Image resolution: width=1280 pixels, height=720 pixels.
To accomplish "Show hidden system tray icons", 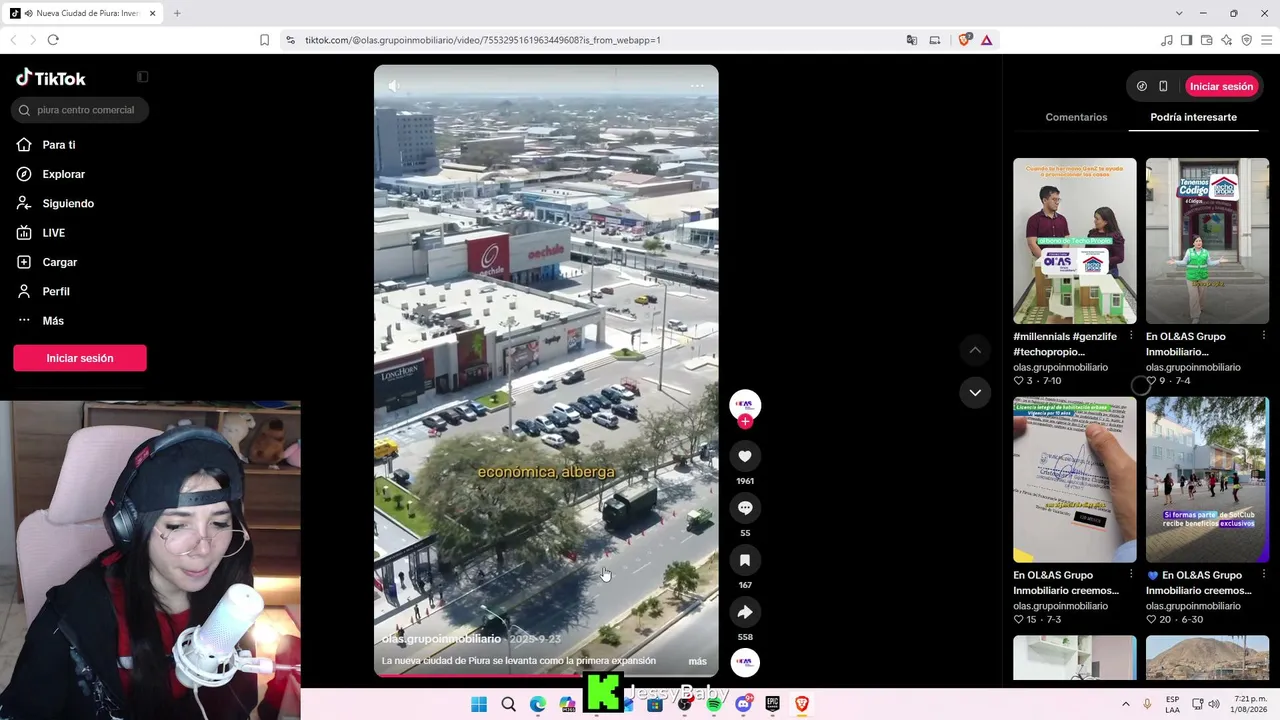I will coord(1125,704).
